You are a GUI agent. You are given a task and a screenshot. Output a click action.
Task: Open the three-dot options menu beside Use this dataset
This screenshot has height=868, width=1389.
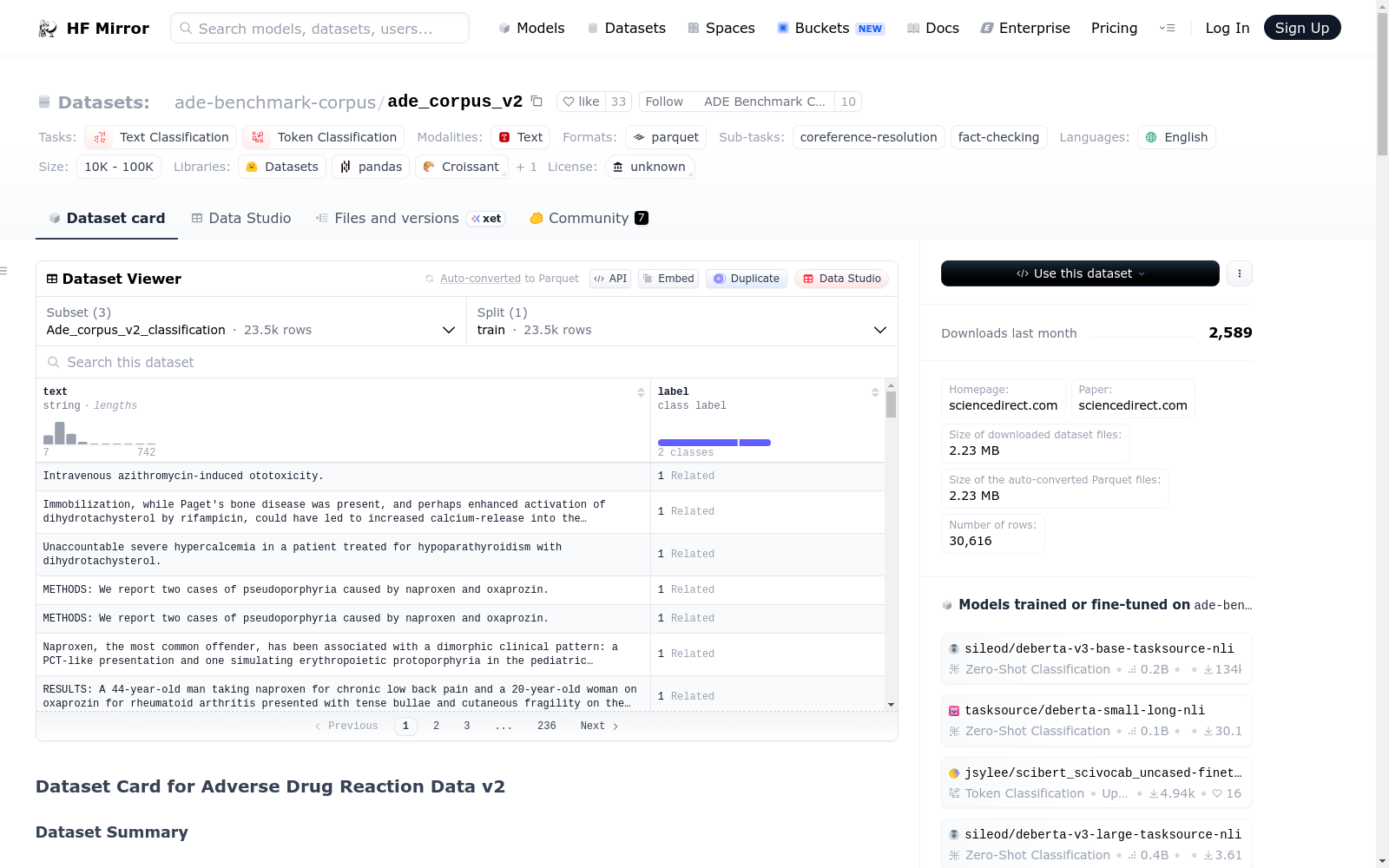(1240, 273)
